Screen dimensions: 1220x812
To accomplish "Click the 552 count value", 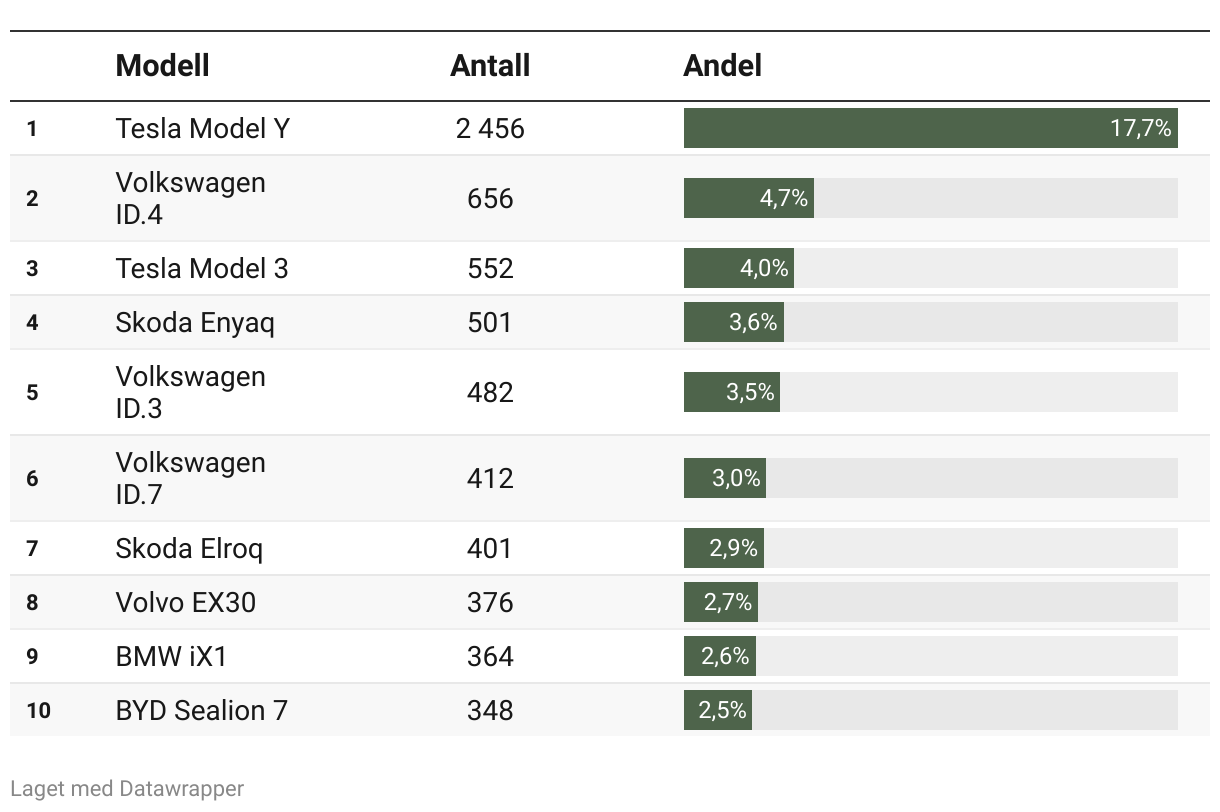I will [x=490, y=268].
